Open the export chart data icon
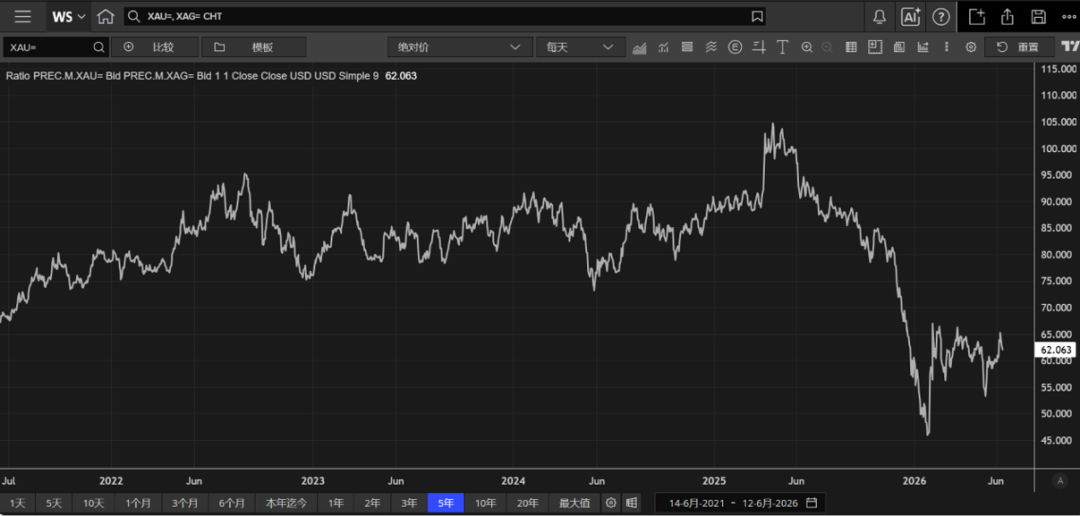The width and height of the screenshot is (1080, 516). tap(923, 48)
